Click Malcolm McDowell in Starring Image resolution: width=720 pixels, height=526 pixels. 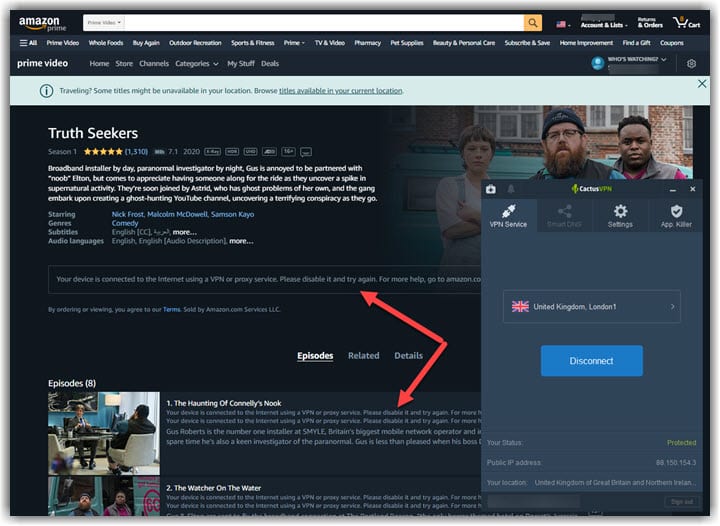[x=178, y=214]
